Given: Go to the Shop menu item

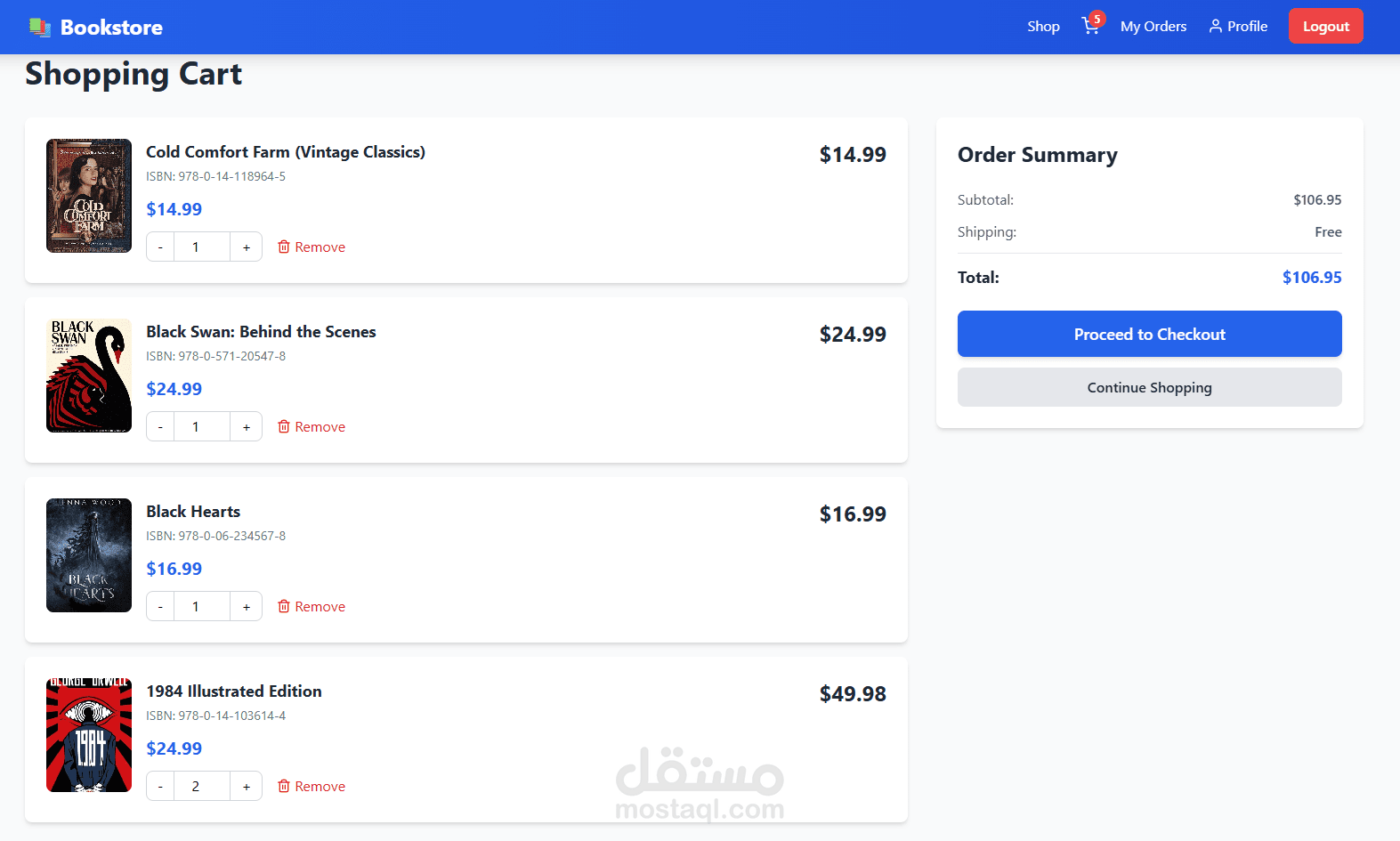Looking at the screenshot, I should (x=1043, y=27).
